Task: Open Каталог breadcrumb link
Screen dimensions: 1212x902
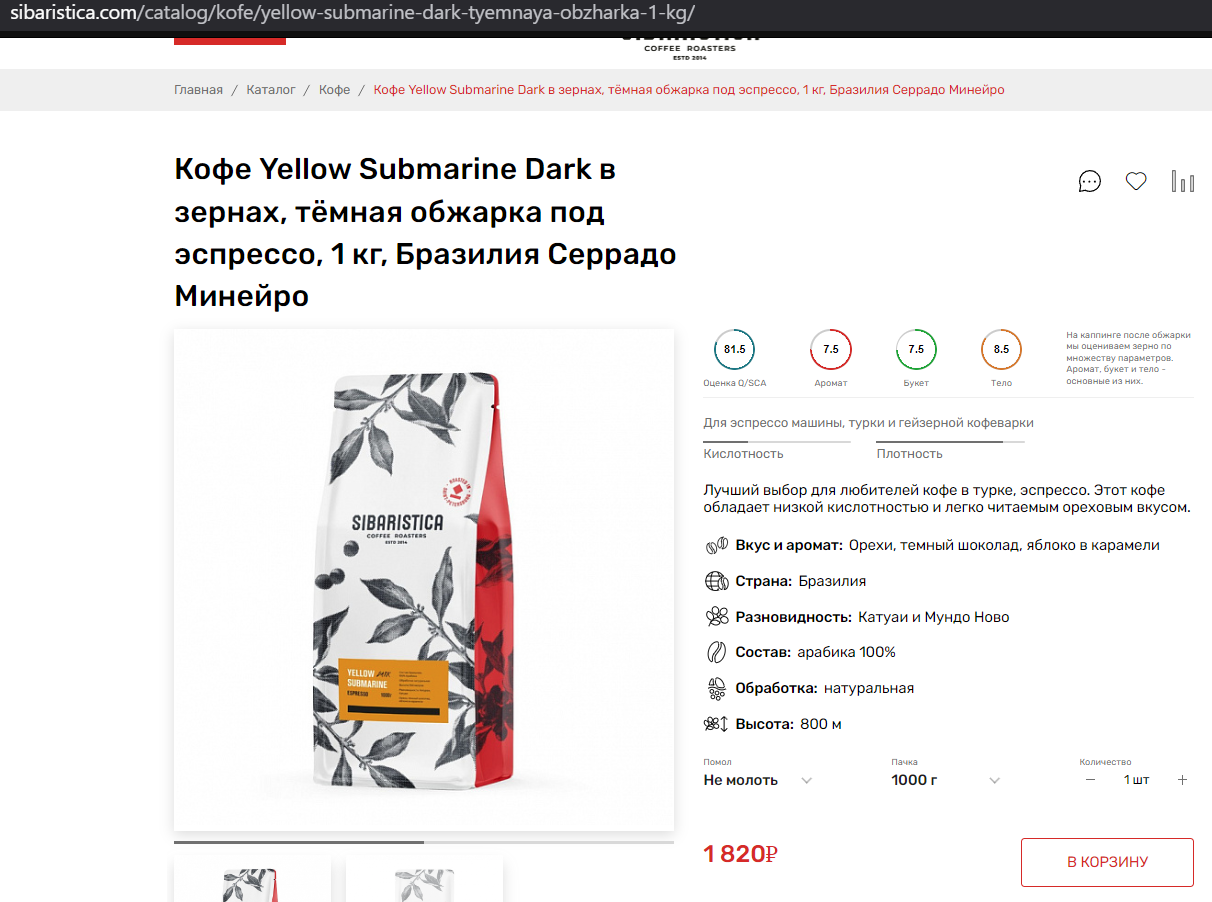Action: point(271,90)
